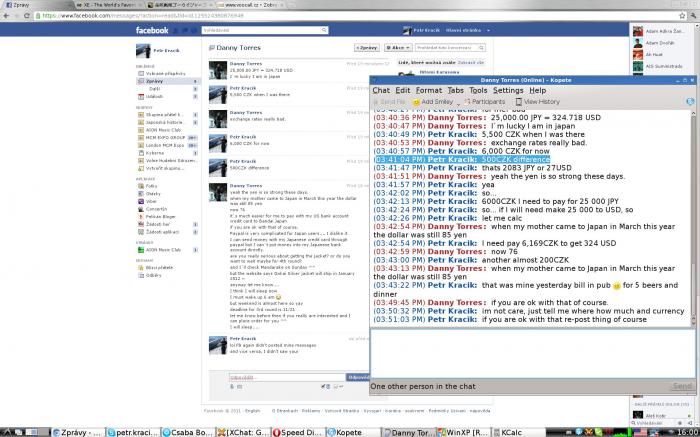700x437 pixels.
Task: Open Hlavní stránka link in top bar
Action: (463, 30)
